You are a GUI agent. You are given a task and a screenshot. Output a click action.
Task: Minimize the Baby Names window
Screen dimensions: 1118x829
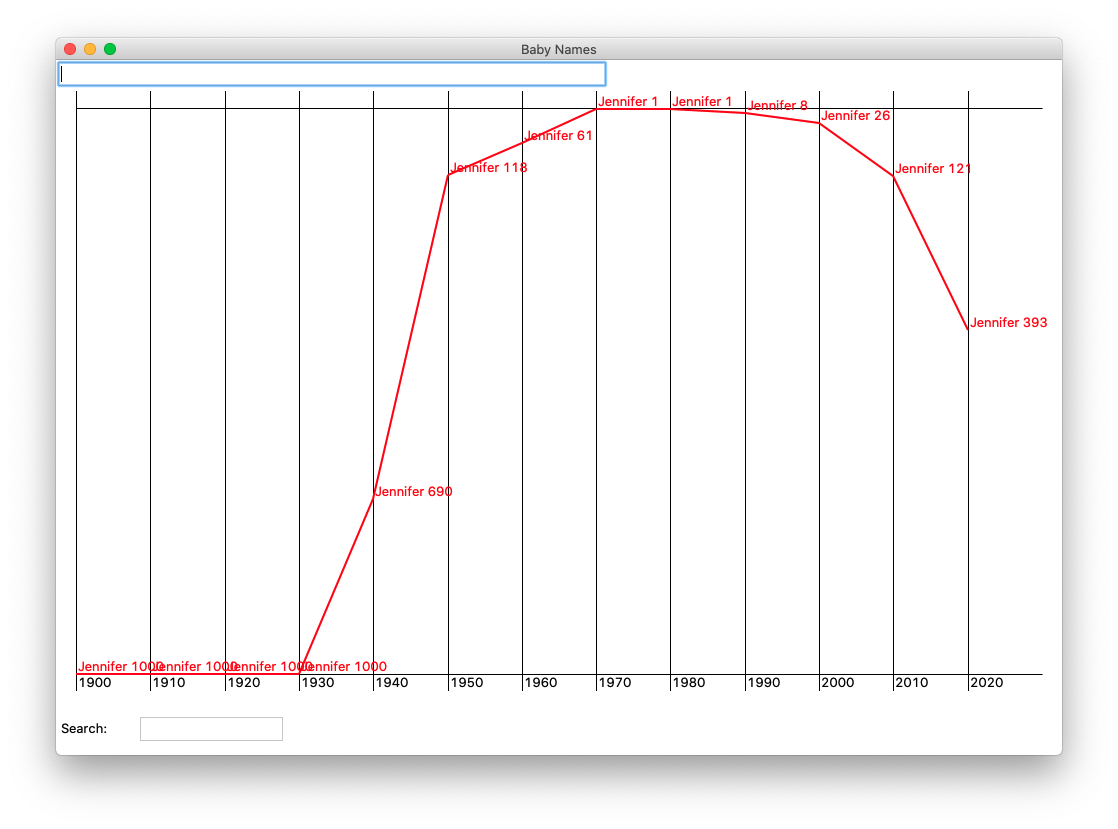click(90, 49)
